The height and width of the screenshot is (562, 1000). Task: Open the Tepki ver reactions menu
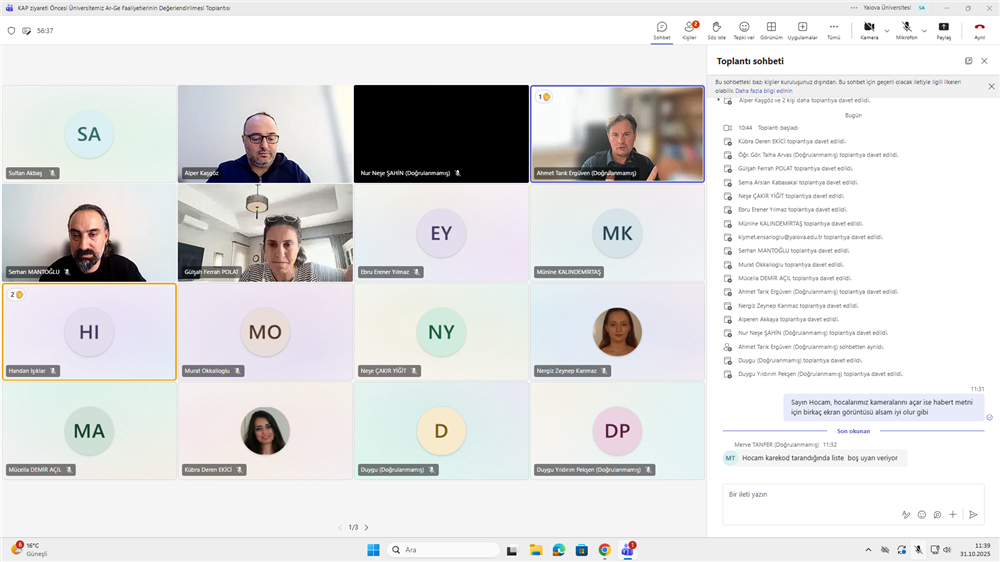tap(744, 29)
